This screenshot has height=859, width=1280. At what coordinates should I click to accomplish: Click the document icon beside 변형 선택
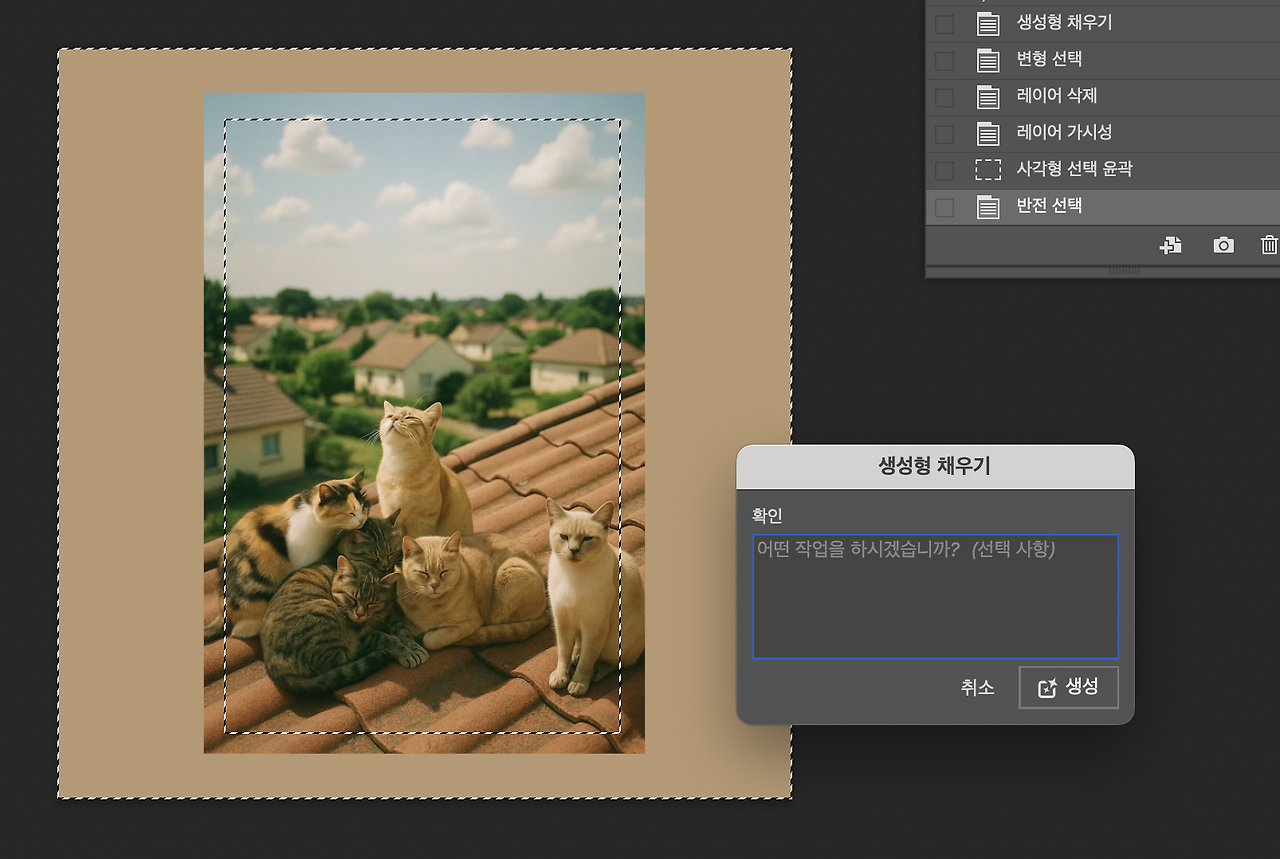tap(987, 60)
